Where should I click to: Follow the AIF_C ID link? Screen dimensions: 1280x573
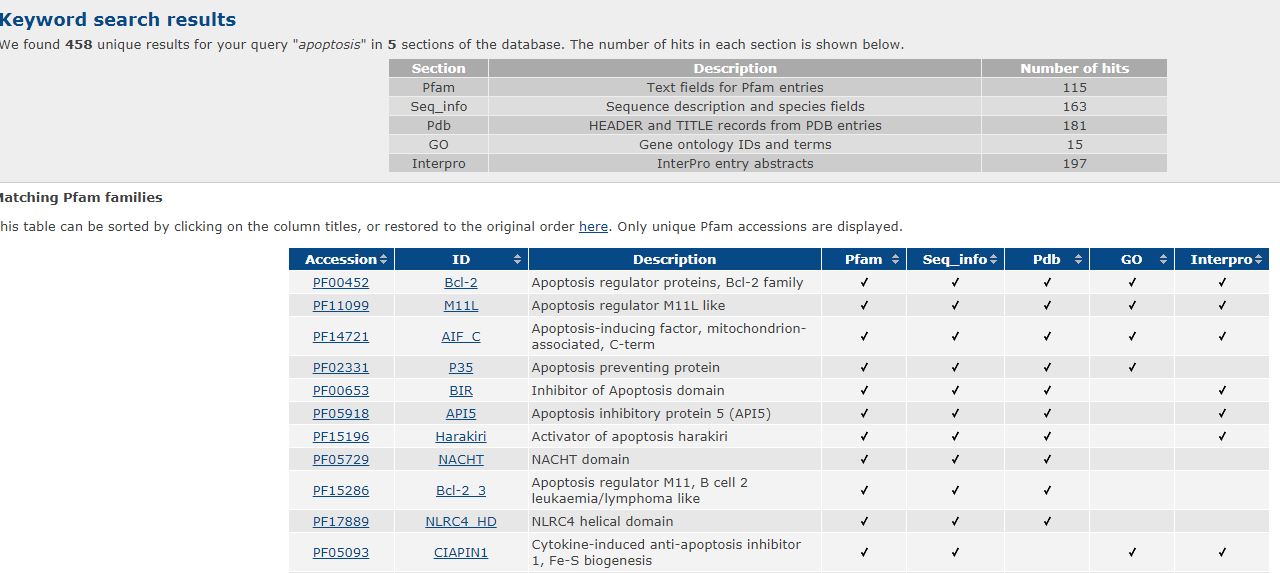[461, 337]
